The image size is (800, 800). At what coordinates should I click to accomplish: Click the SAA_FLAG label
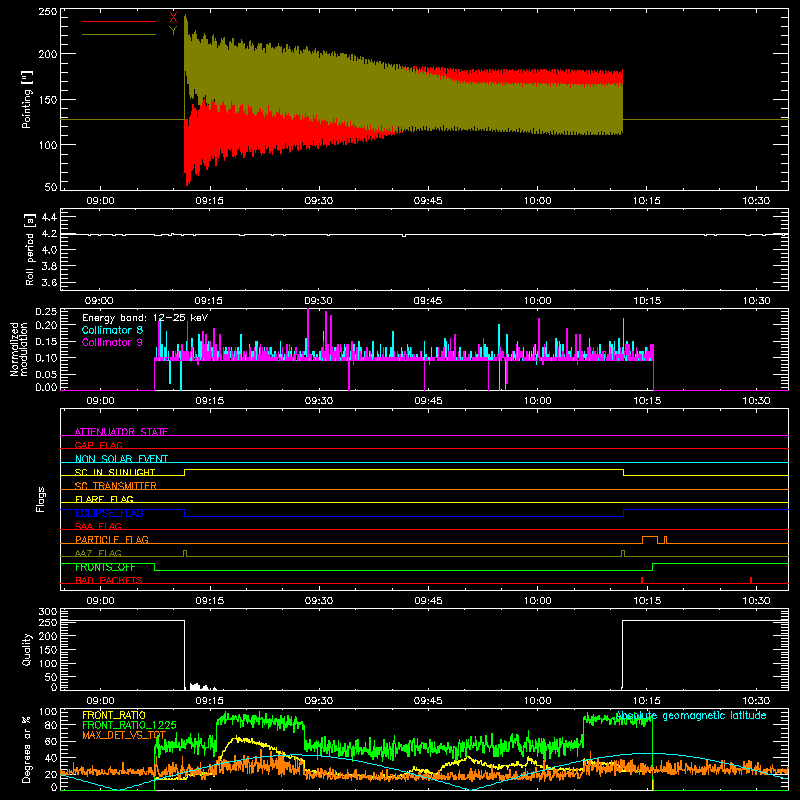(98, 526)
